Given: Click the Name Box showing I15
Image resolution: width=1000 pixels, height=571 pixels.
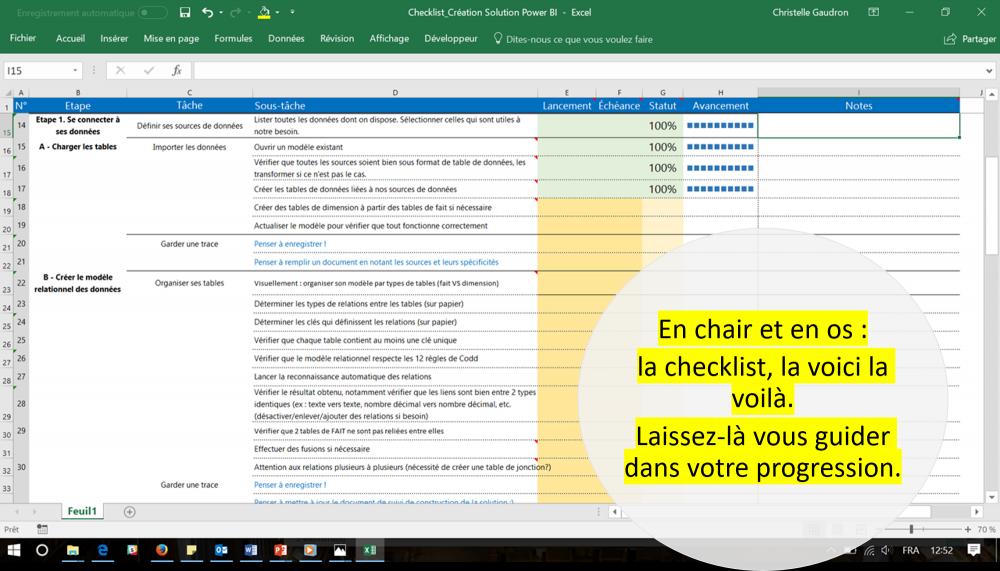Looking at the screenshot, I should [x=37, y=70].
